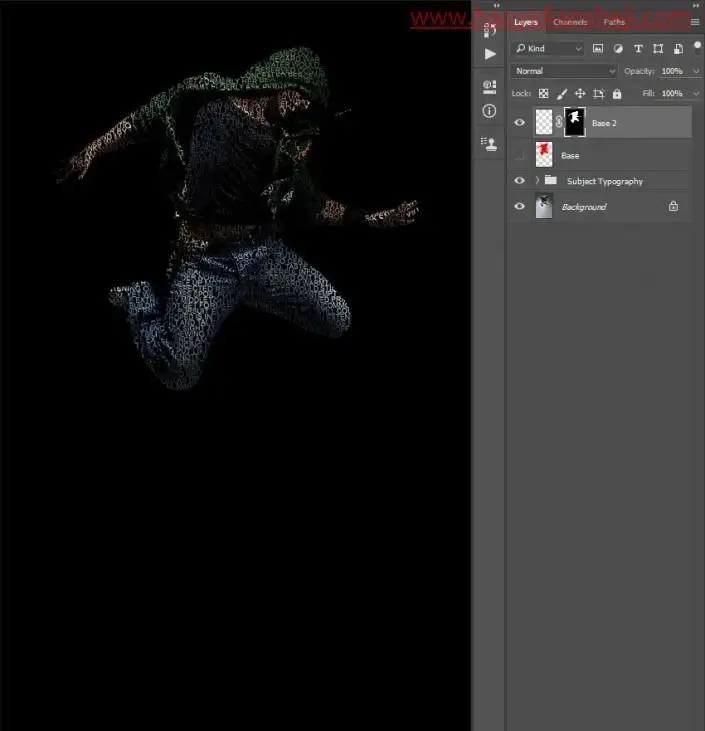Screen dimensions: 705x731
Task: Lock all layer attributes
Action: coord(617,94)
